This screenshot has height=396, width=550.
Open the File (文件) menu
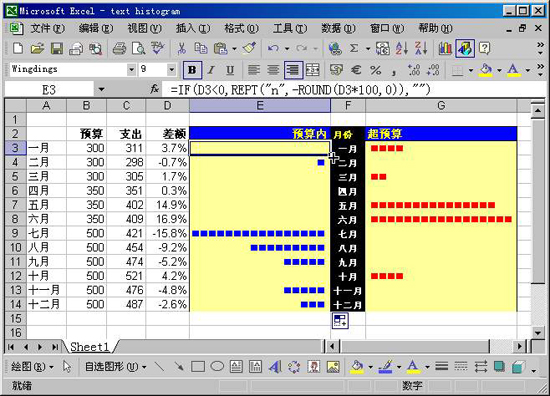(x=47, y=28)
